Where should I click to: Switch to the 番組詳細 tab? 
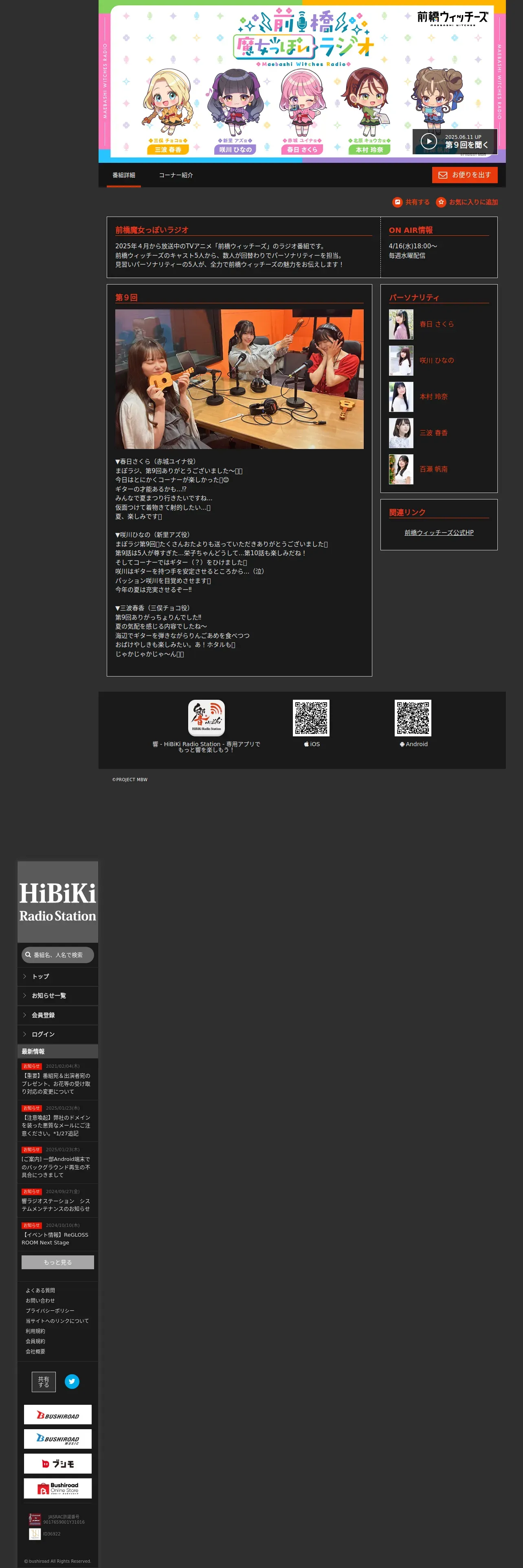tap(123, 175)
